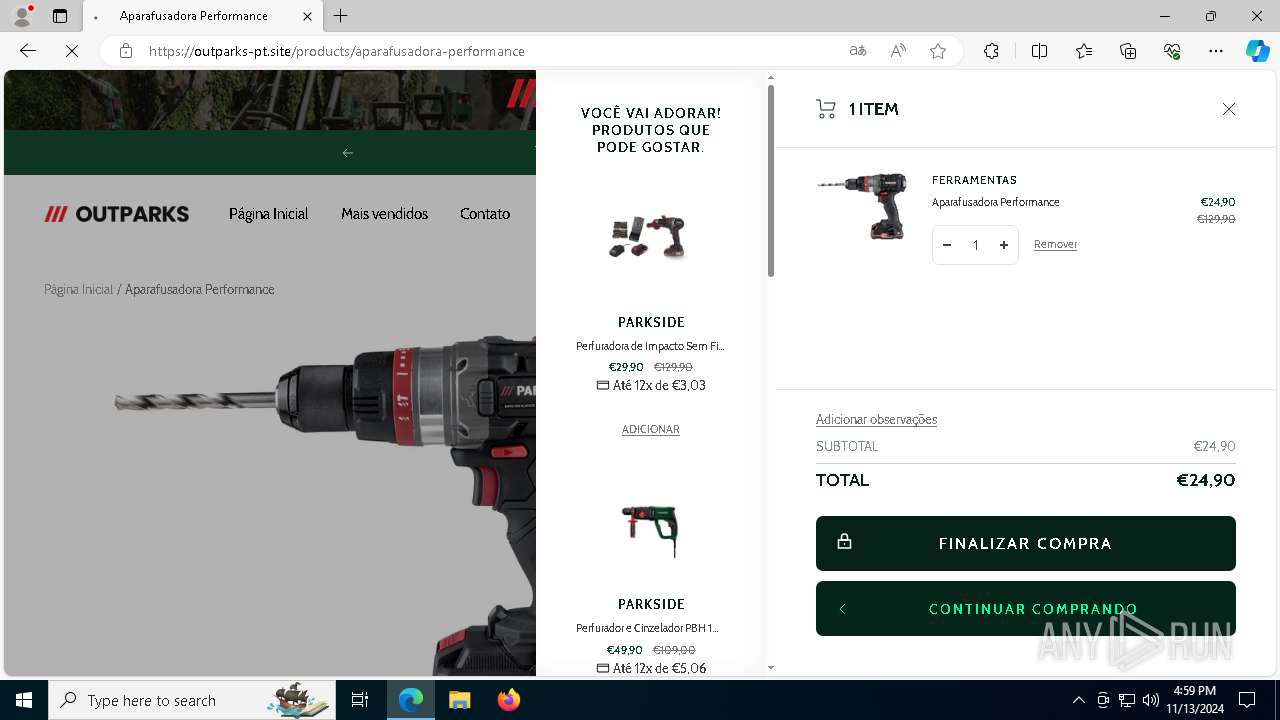Show hidden system tray icons
1280x720 pixels.
[1078, 700]
